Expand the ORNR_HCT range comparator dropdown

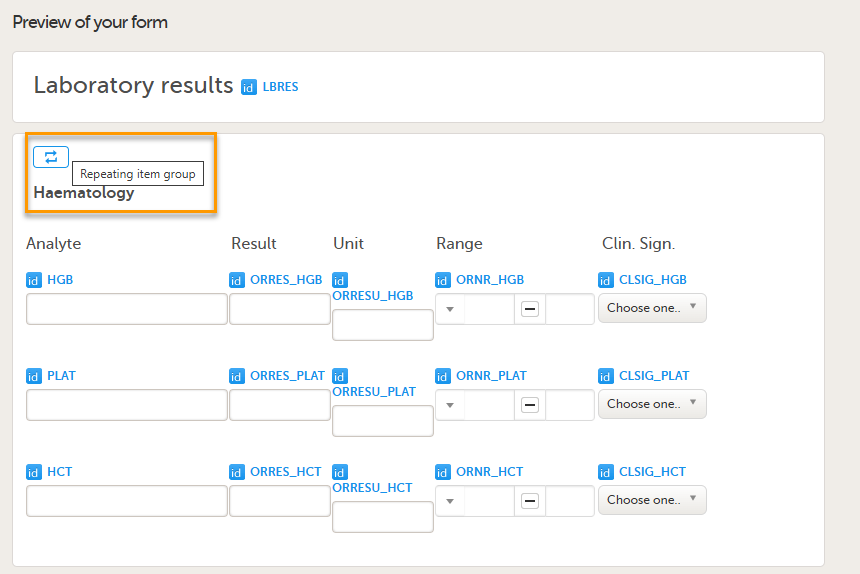tap(450, 501)
